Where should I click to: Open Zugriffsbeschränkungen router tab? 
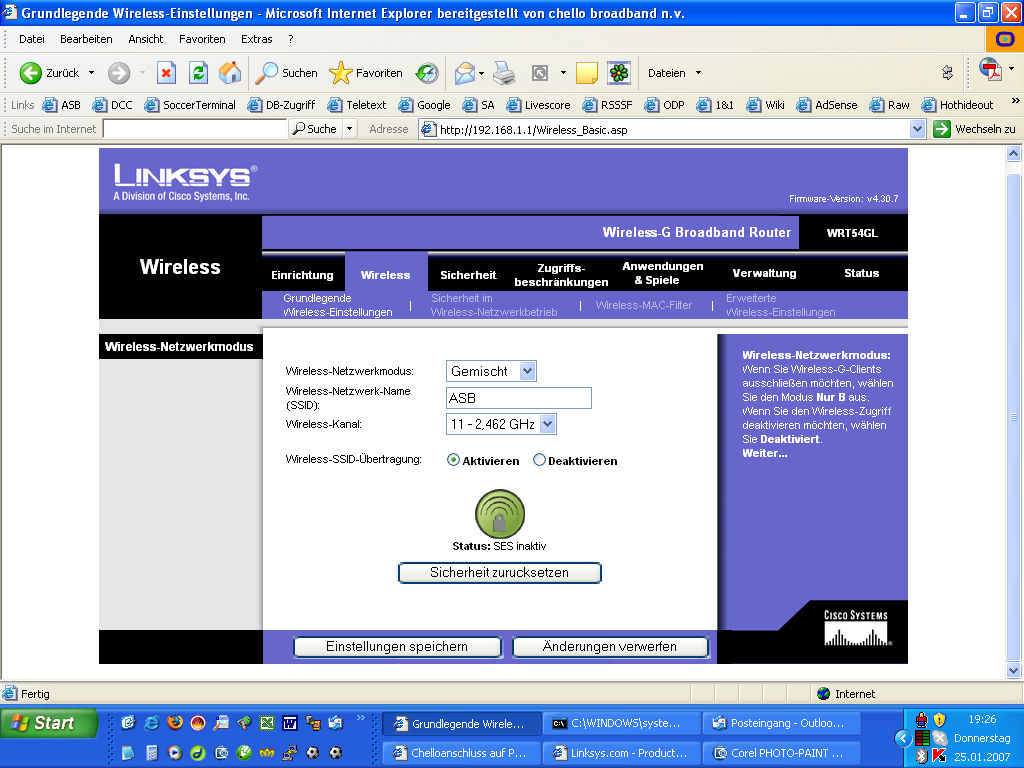pyautogui.click(x=561, y=275)
